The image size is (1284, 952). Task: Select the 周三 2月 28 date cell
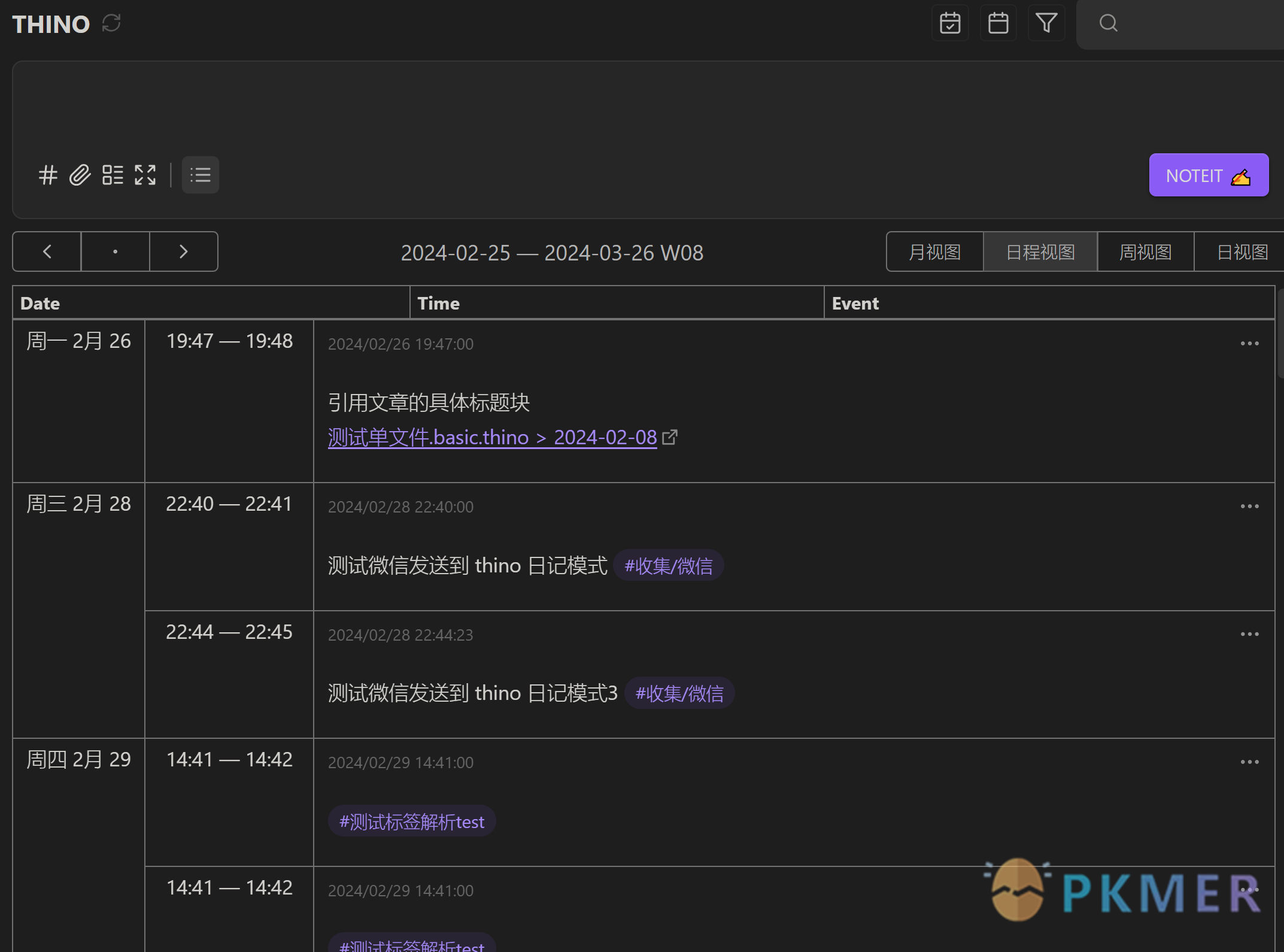[78, 610]
